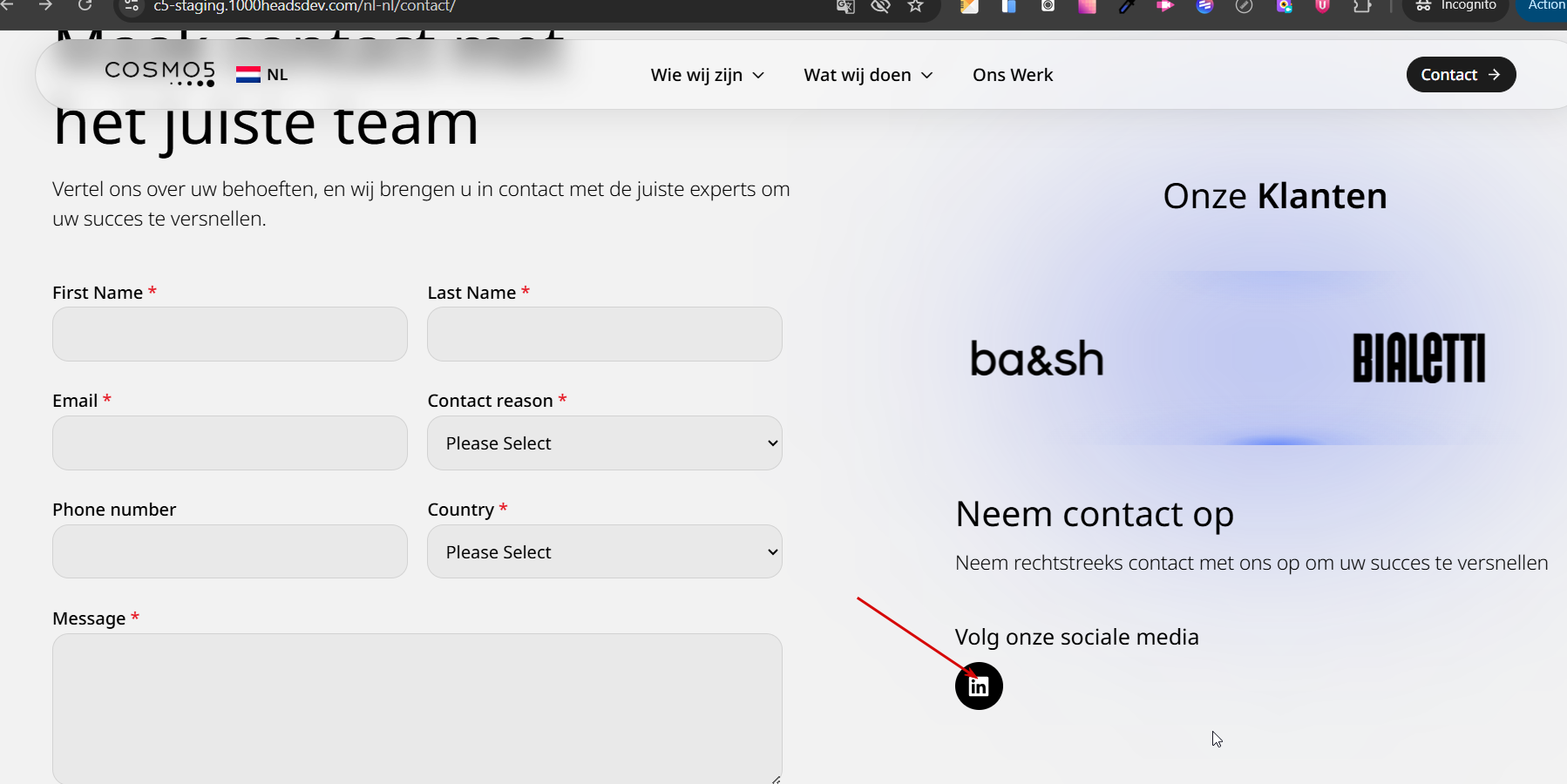1567x784 pixels.
Task: Click the Bialetti client logo
Action: click(1418, 358)
